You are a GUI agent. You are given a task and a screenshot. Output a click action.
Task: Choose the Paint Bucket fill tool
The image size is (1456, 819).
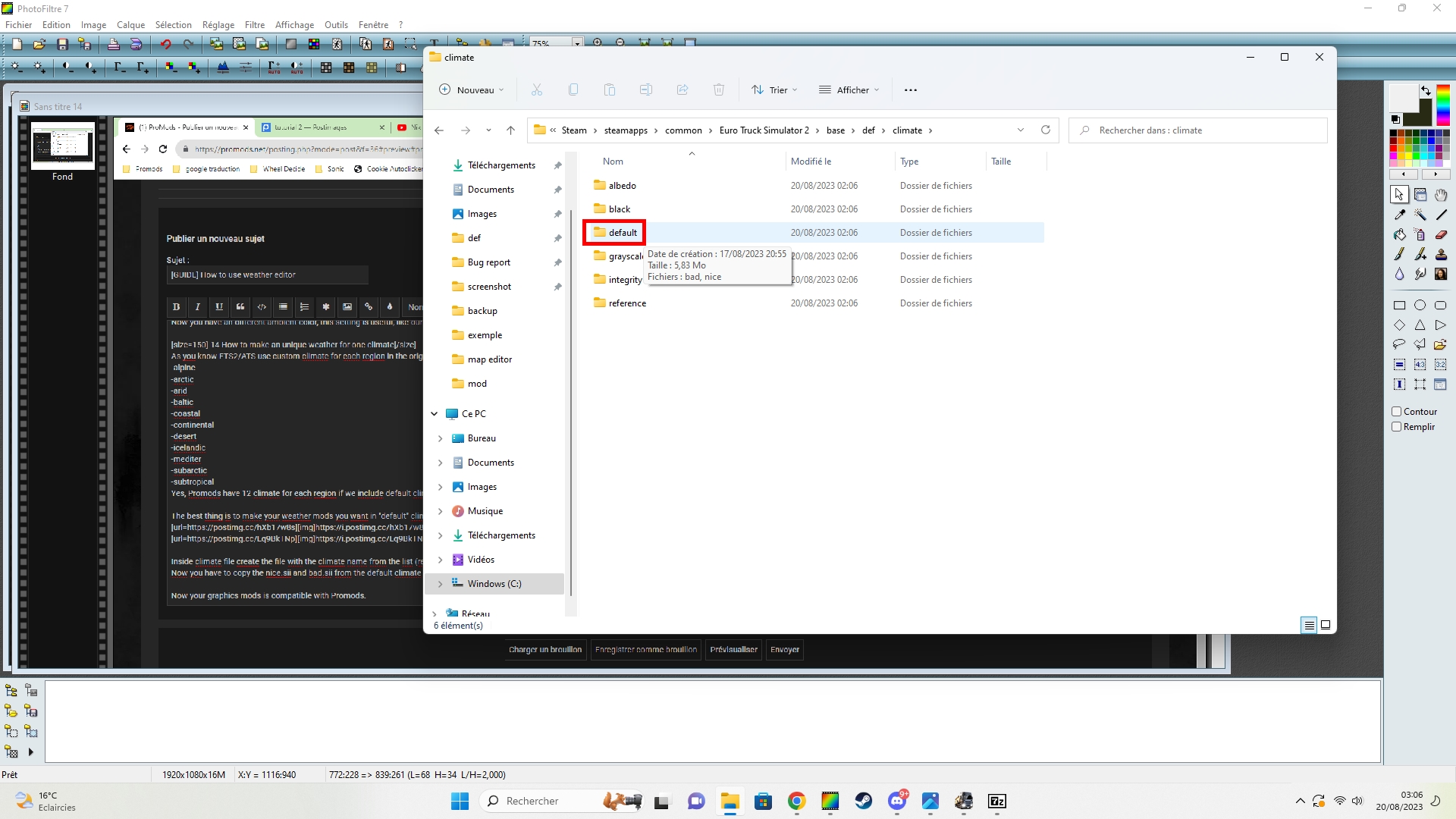(1399, 235)
